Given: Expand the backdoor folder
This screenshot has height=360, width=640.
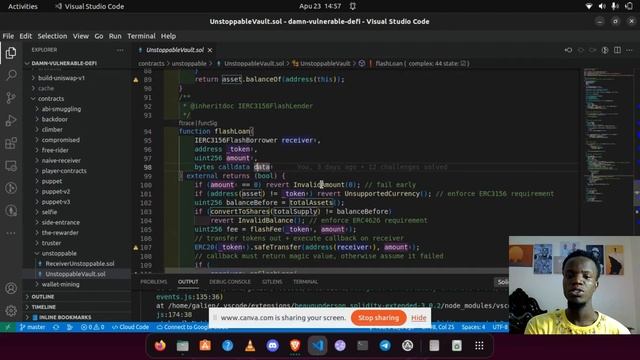Looking at the screenshot, I should (54, 119).
